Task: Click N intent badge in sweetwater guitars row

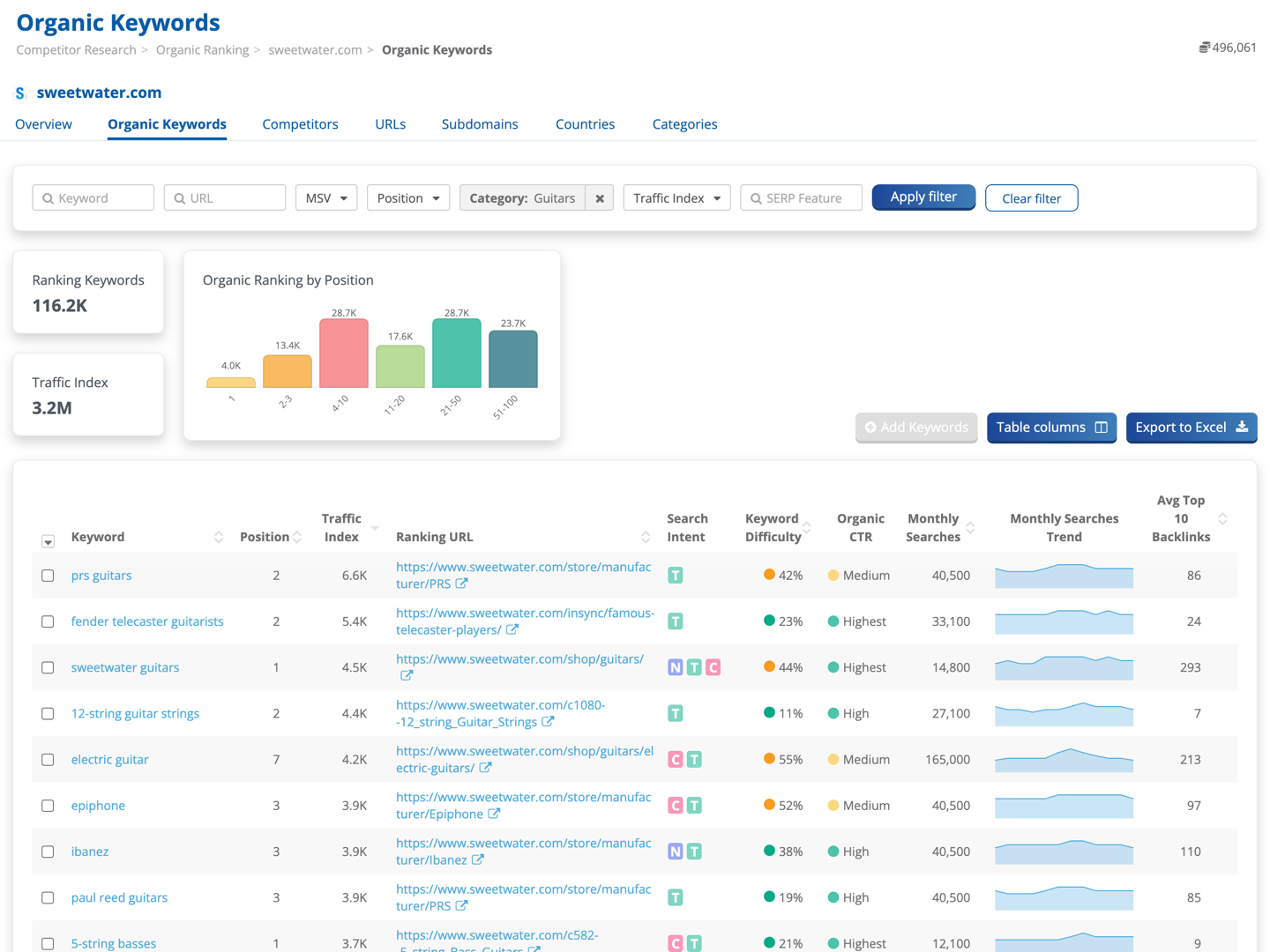Action: click(676, 667)
